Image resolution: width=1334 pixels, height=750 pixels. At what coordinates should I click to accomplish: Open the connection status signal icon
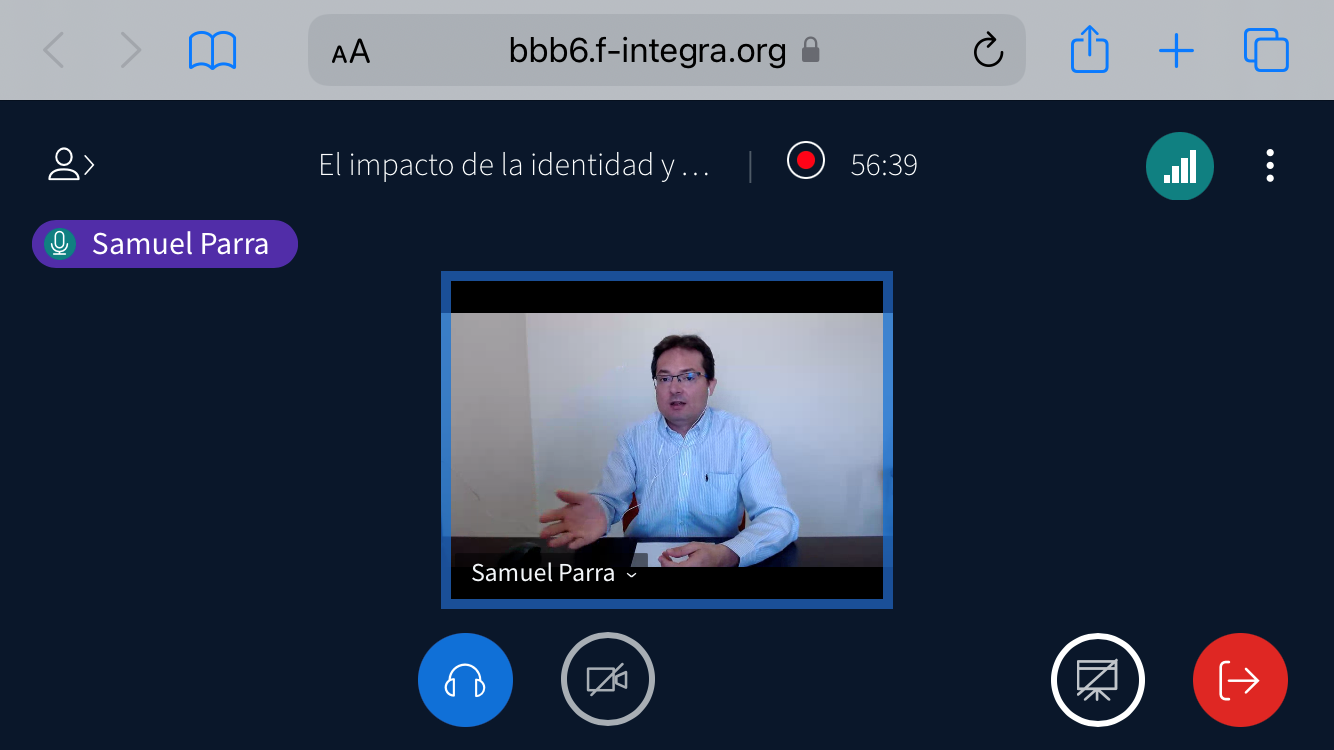[1179, 166]
